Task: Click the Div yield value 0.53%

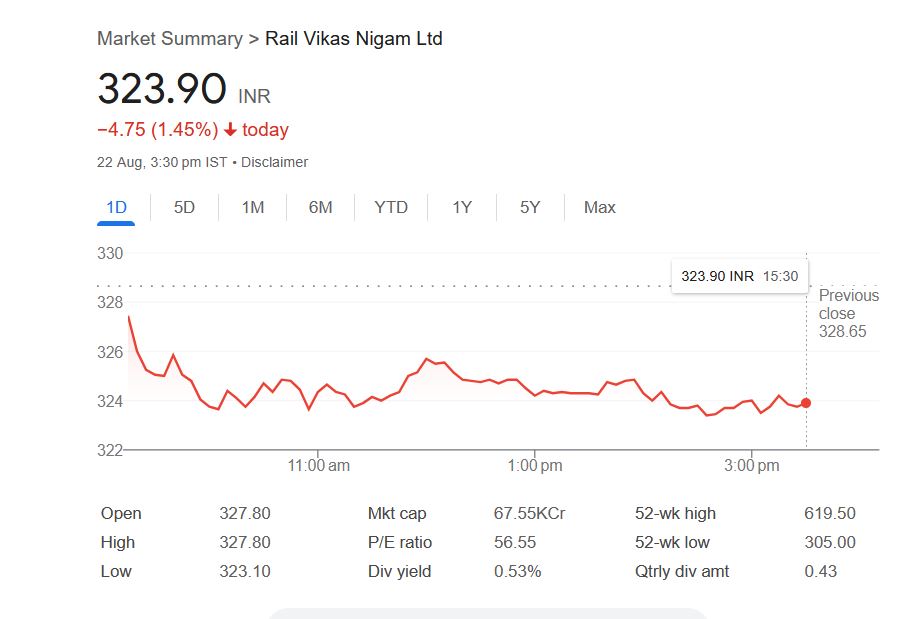Action: [x=517, y=572]
